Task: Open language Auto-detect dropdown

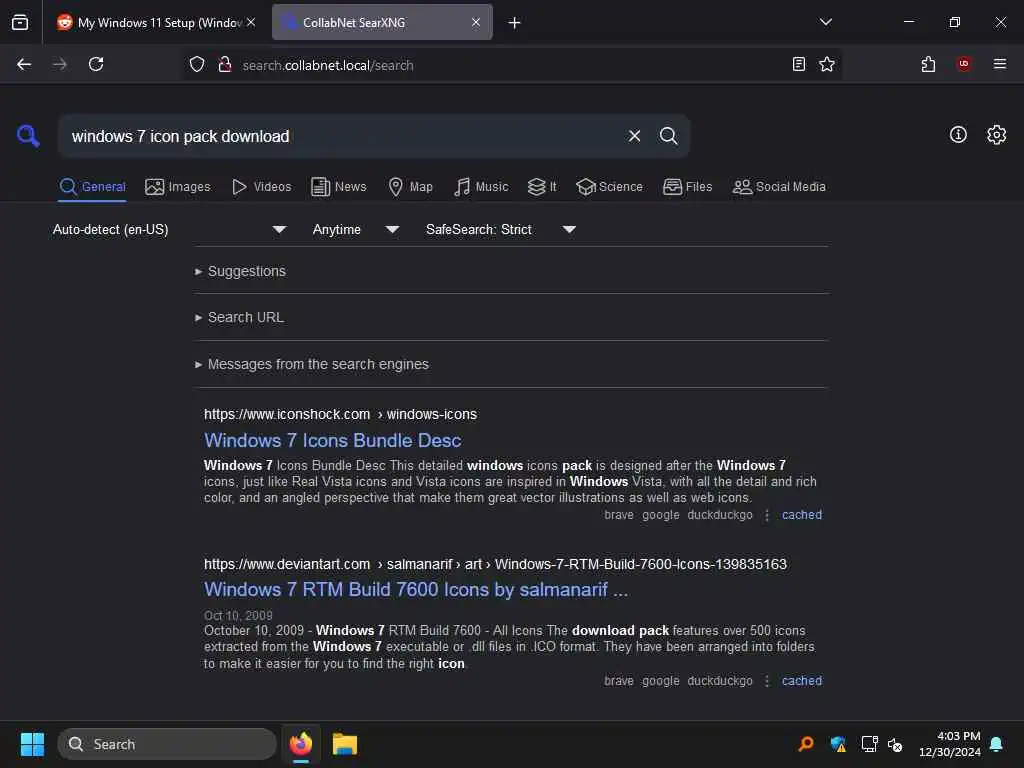Action: (x=169, y=229)
